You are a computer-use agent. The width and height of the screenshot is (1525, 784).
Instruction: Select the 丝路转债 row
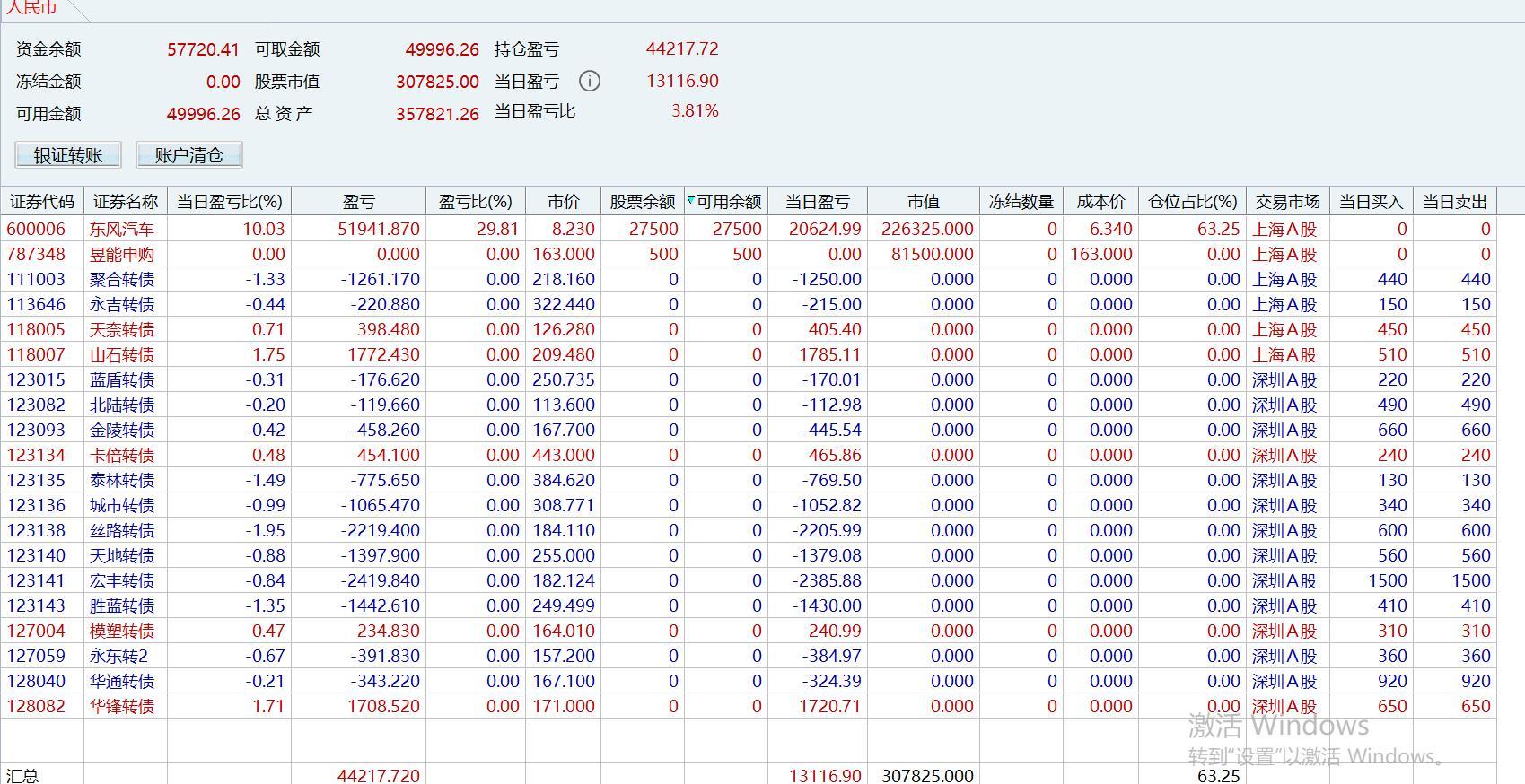tap(749, 530)
